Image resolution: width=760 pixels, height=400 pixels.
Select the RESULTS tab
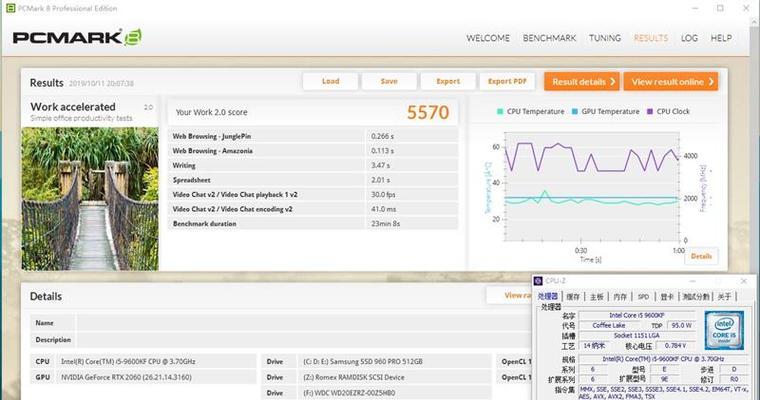coord(651,38)
